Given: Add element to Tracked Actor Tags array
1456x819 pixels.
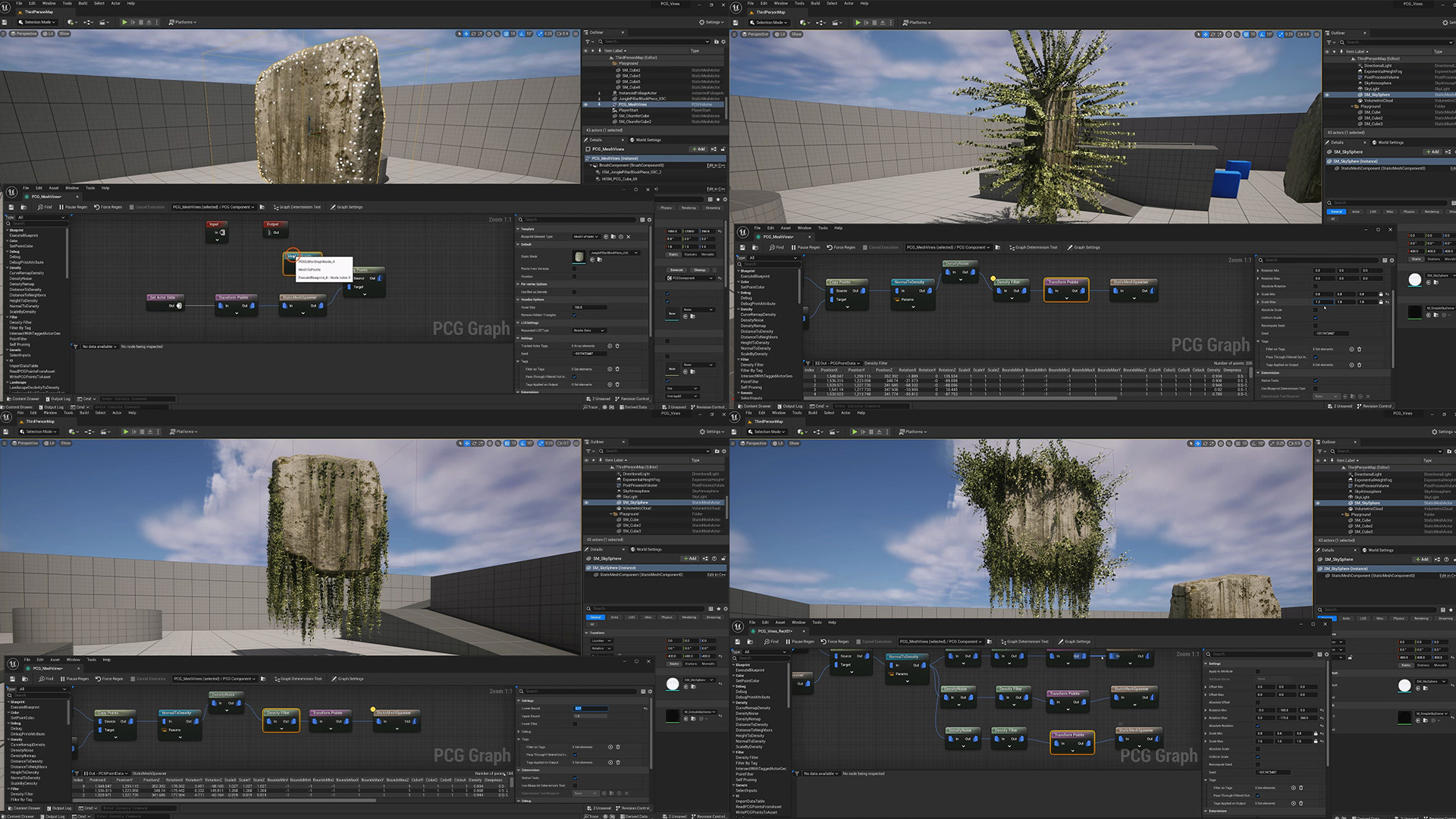Looking at the screenshot, I should coord(610,346).
